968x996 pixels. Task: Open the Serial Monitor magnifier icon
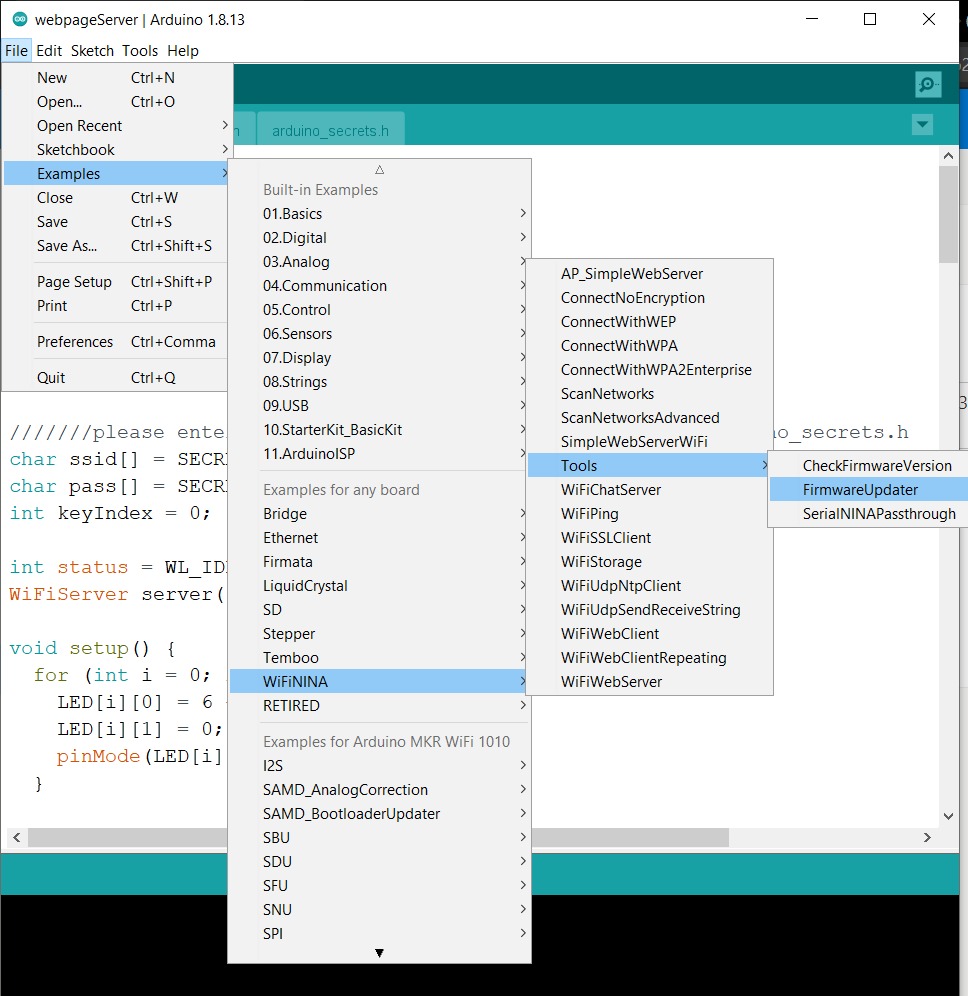click(927, 84)
